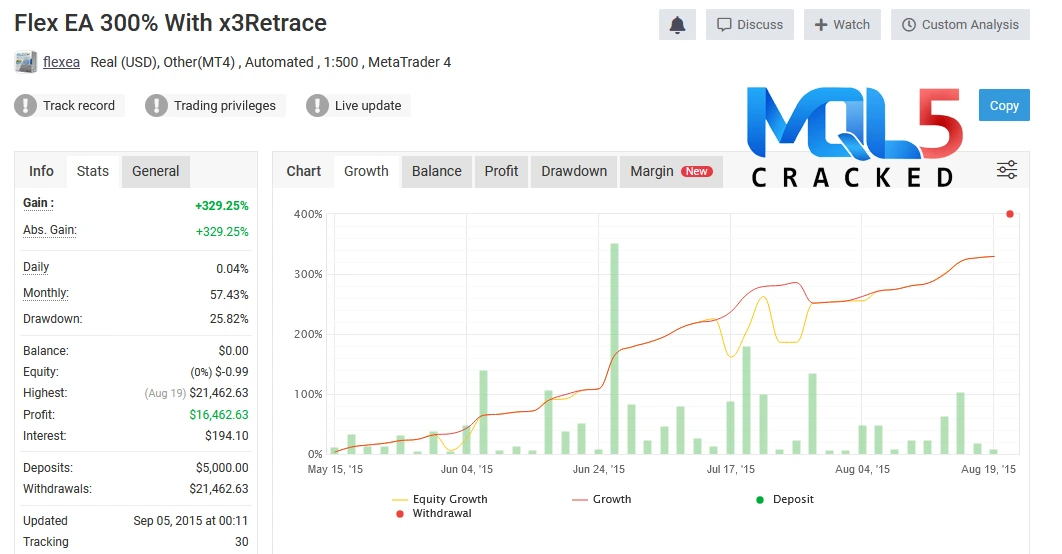Click the Tracking value 30
This screenshot has height=554, width=1062.
(242, 542)
